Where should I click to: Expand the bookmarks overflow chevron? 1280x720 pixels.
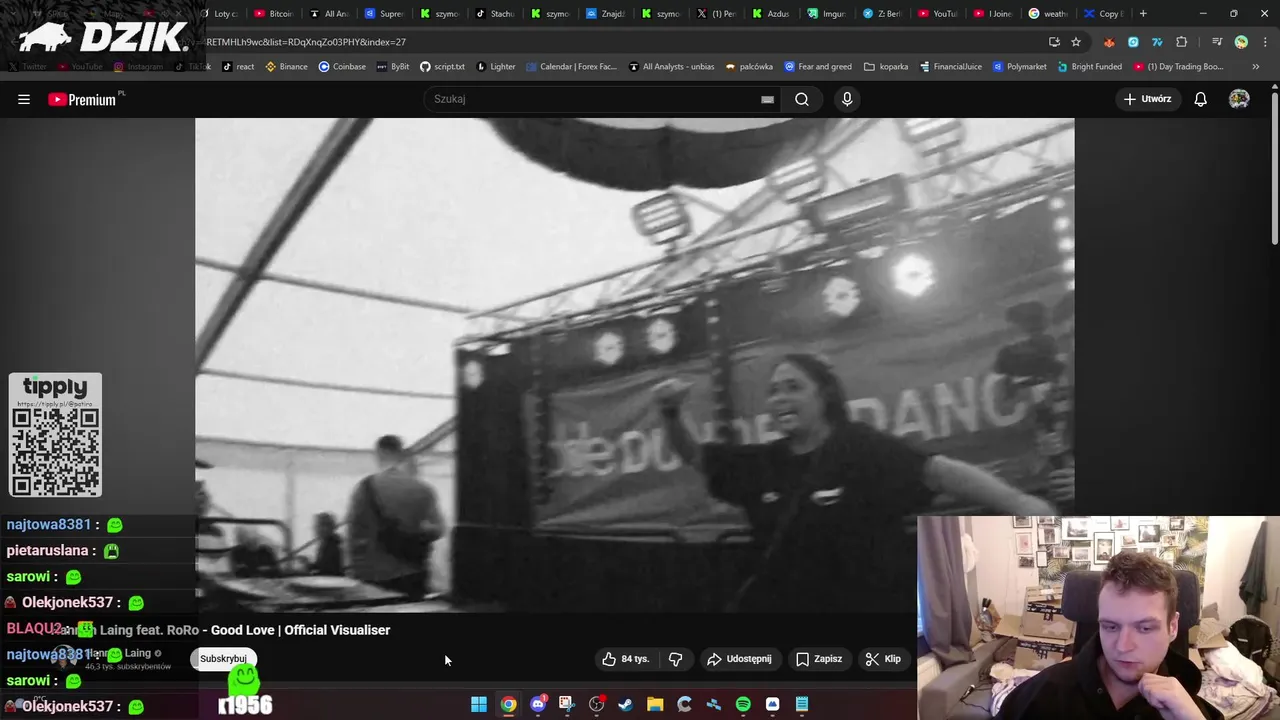coord(1256,67)
